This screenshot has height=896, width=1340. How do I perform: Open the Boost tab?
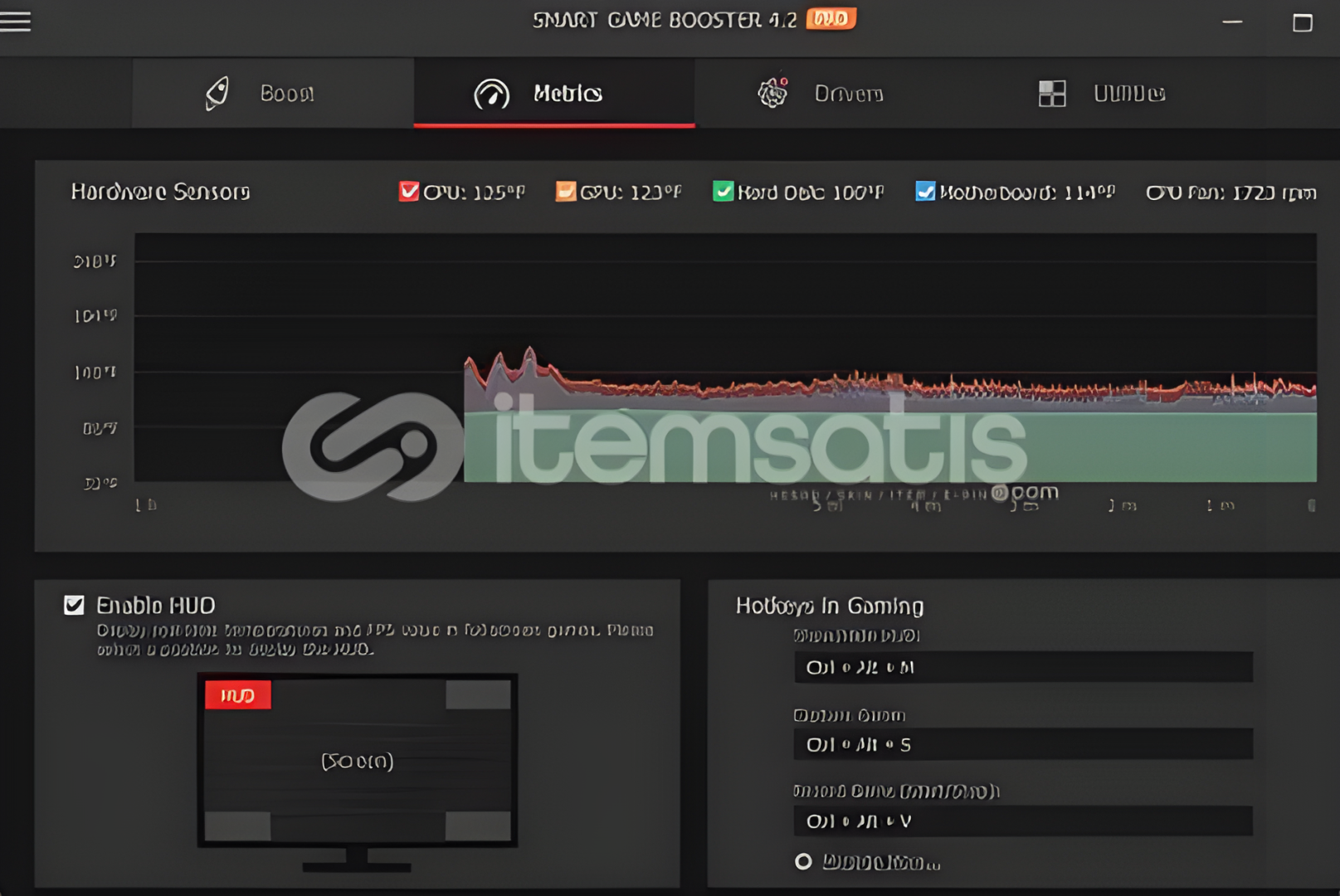tap(273, 93)
